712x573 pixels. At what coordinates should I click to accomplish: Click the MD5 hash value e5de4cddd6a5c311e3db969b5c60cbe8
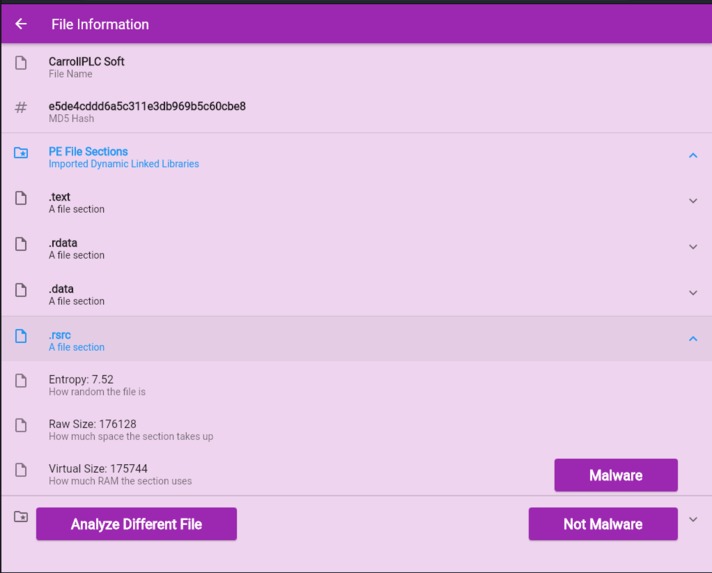pos(147,106)
